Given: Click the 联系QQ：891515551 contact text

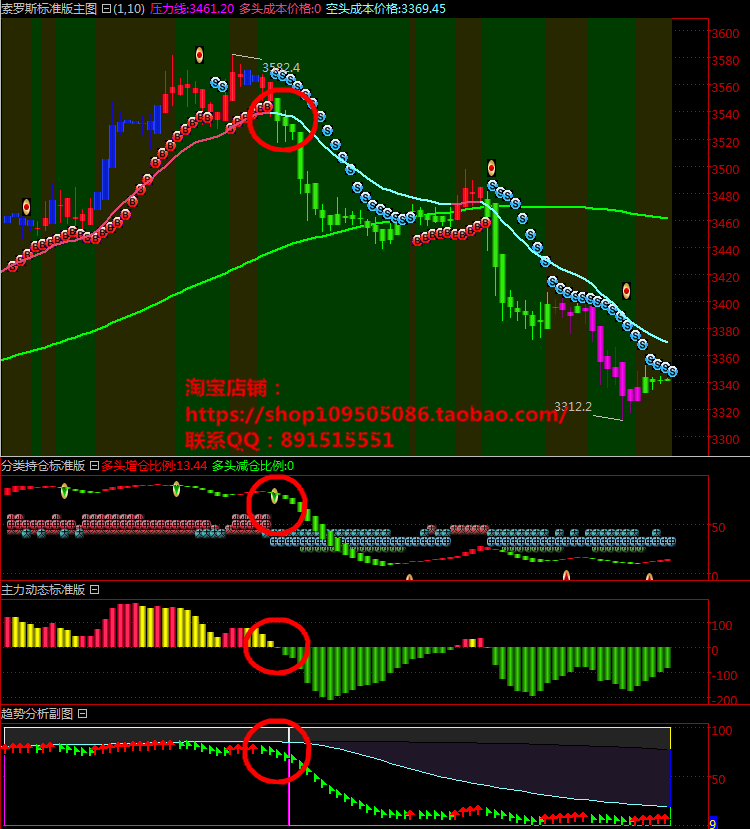Looking at the screenshot, I should tap(289, 440).
